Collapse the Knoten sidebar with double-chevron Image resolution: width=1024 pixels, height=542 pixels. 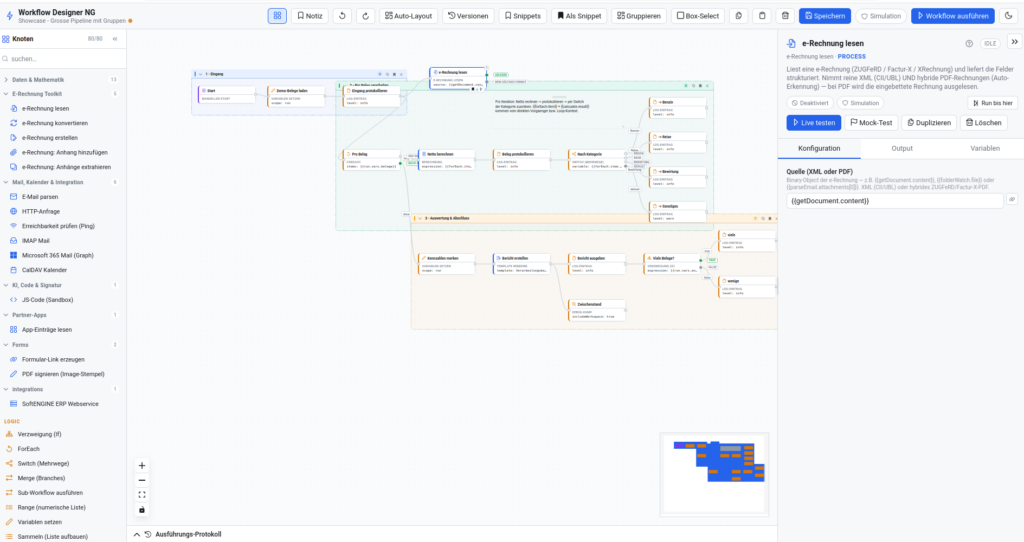click(115, 39)
